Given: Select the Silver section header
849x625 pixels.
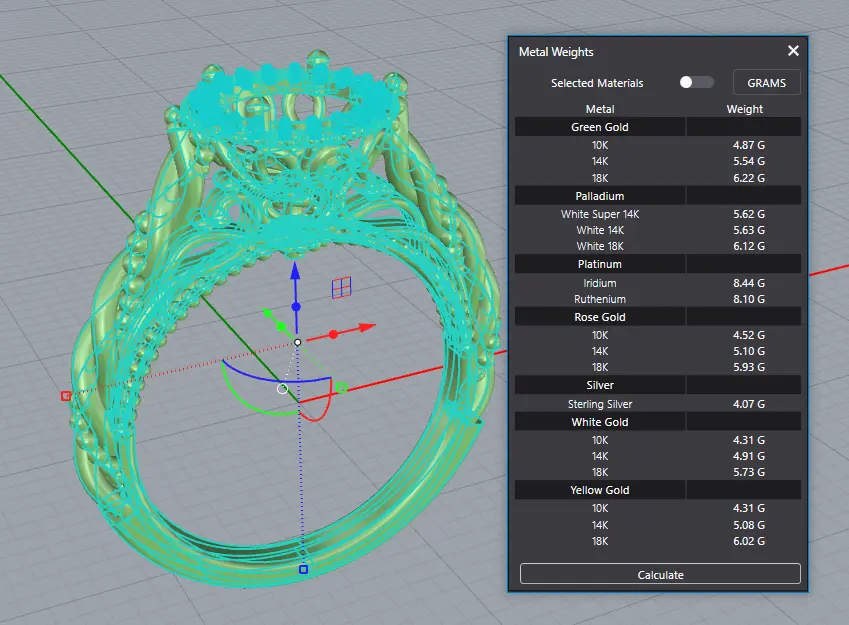Looking at the screenshot, I should tap(657, 385).
